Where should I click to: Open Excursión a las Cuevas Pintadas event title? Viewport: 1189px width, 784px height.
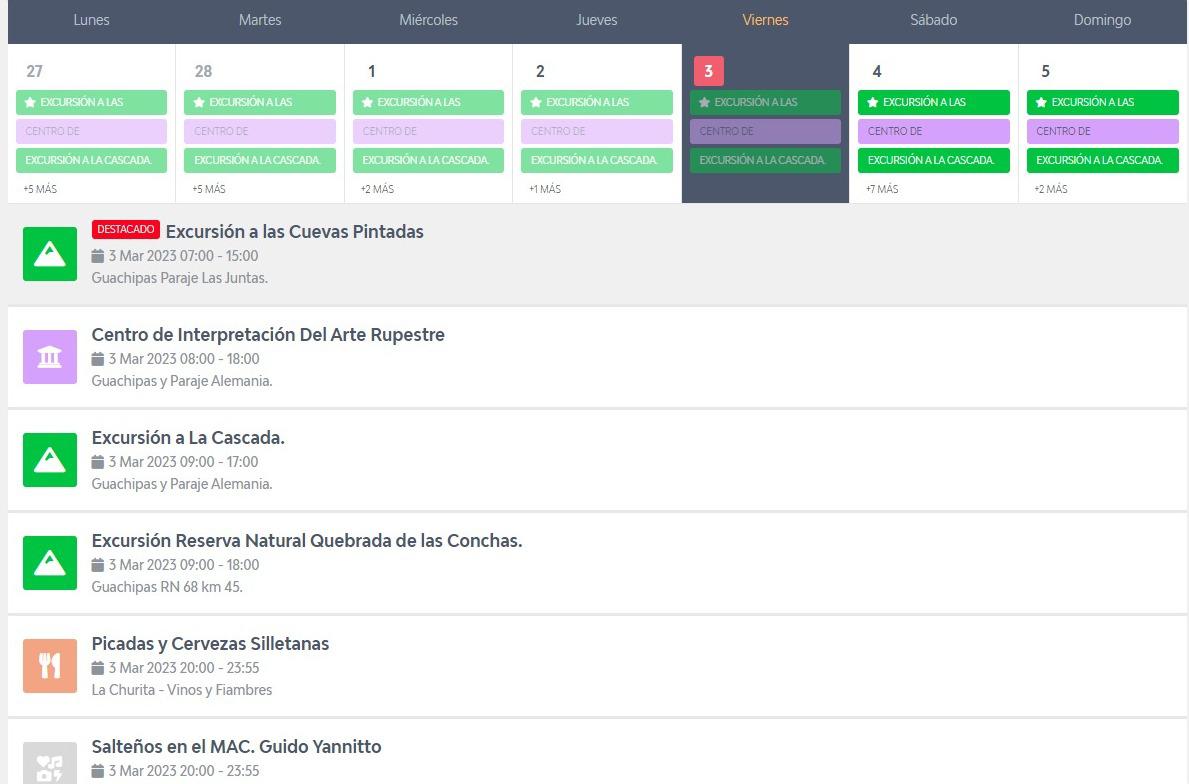tap(294, 232)
